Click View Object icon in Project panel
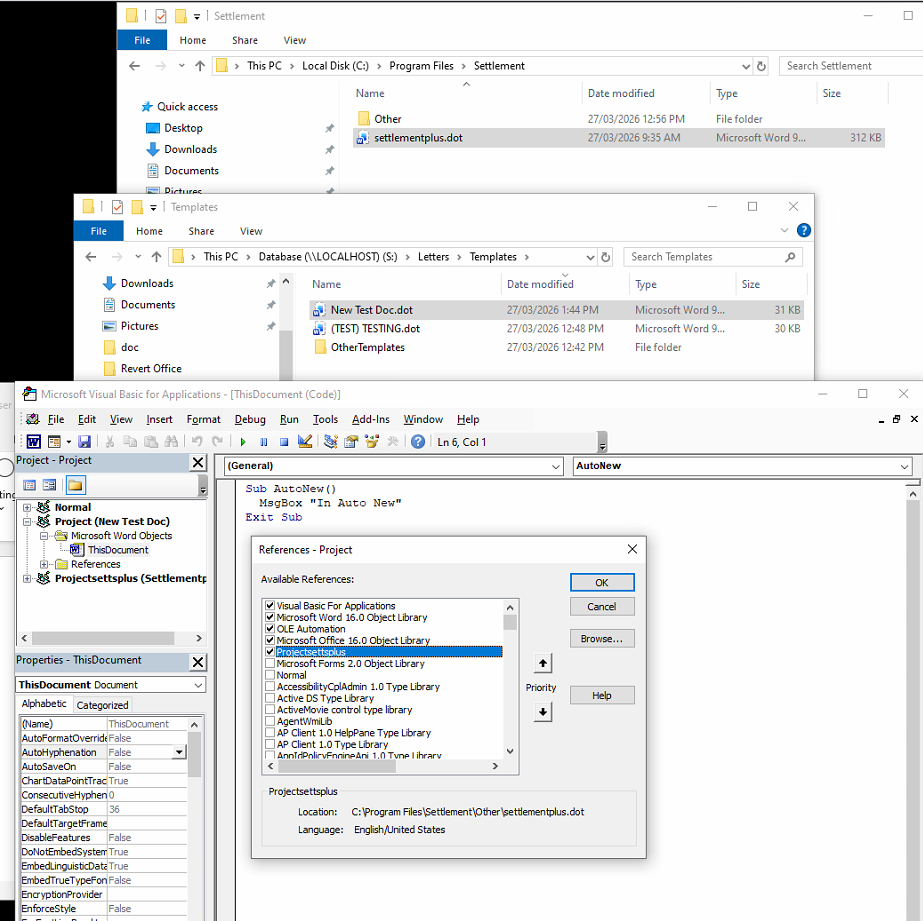The image size is (923, 921). click(49, 485)
